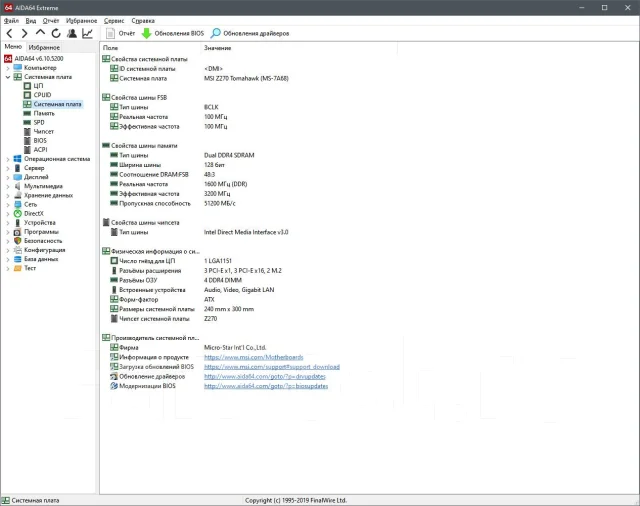Go back with the left arrow toolbar icon
The image size is (640, 506).
pyautogui.click(x=10, y=33)
